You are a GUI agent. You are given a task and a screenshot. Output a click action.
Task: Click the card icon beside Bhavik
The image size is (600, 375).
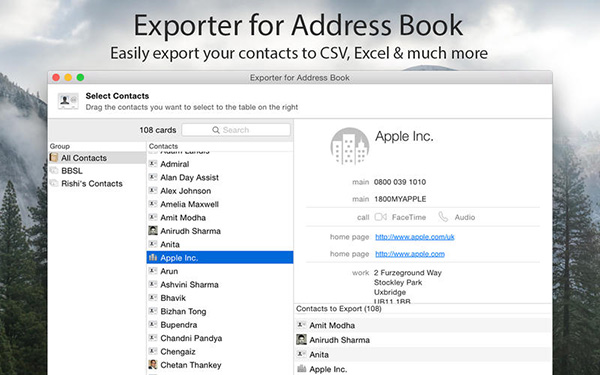click(153, 297)
